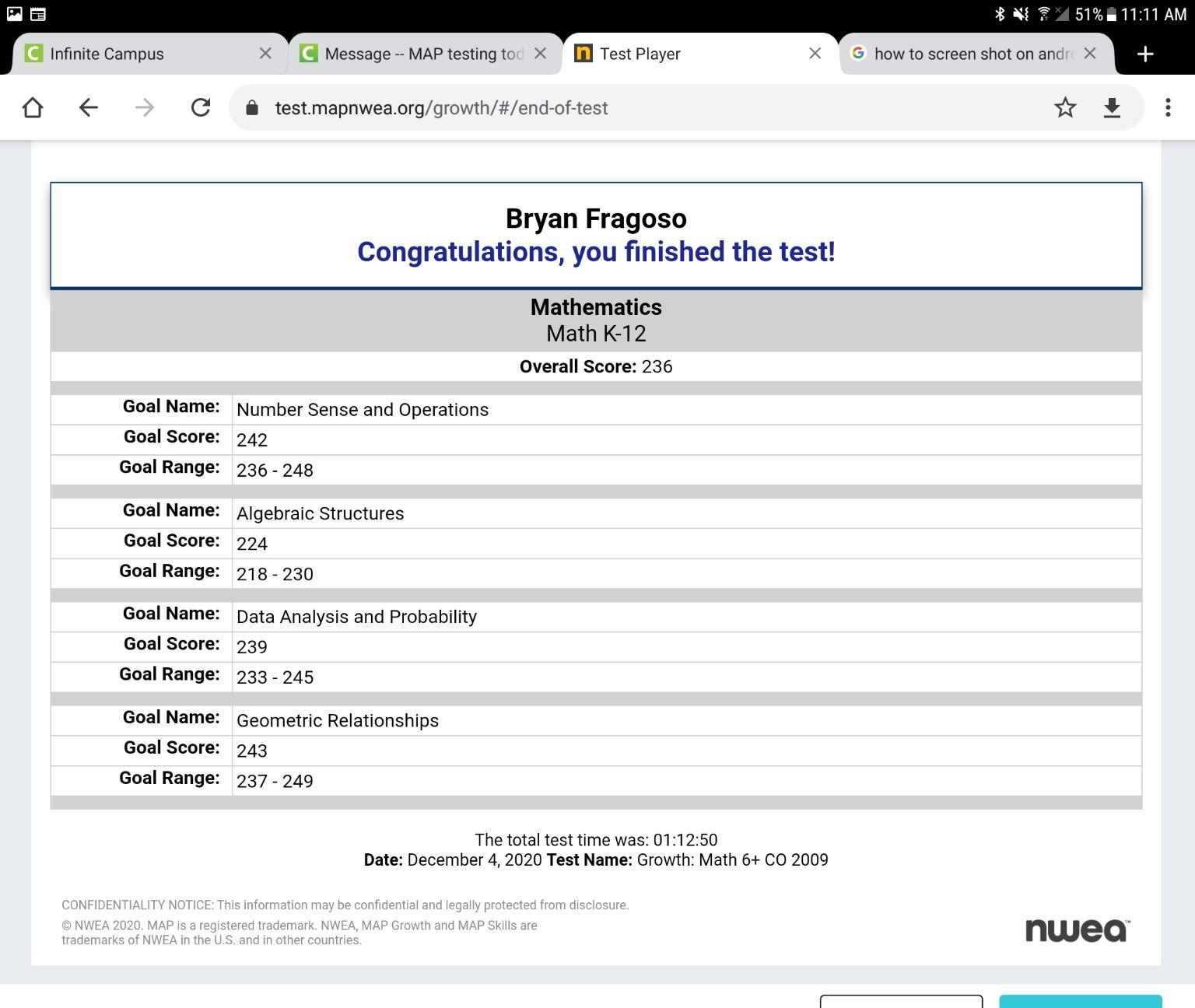1195x1008 pixels.
Task: Select the Test Player tab
Action: pyautogui.click(x=700, y=54)
